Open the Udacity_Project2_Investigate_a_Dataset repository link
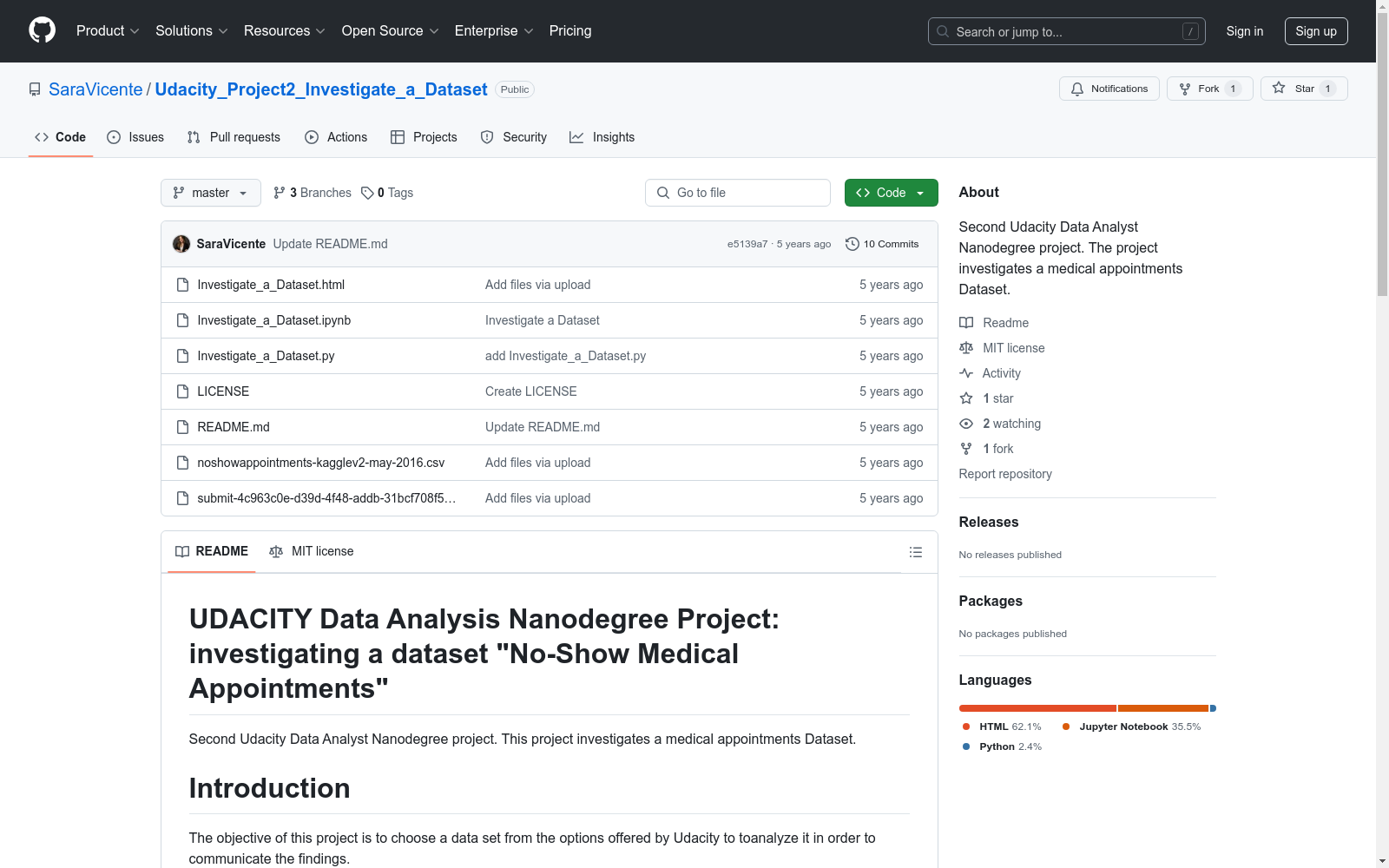 click(321, 89)
